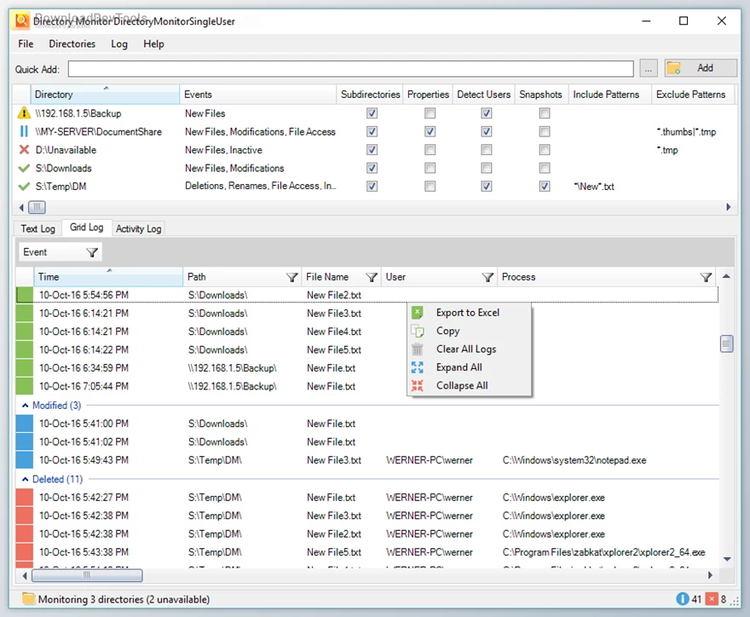Click the grid log horizontal scrollbar thumb

[x=87, y=575]
